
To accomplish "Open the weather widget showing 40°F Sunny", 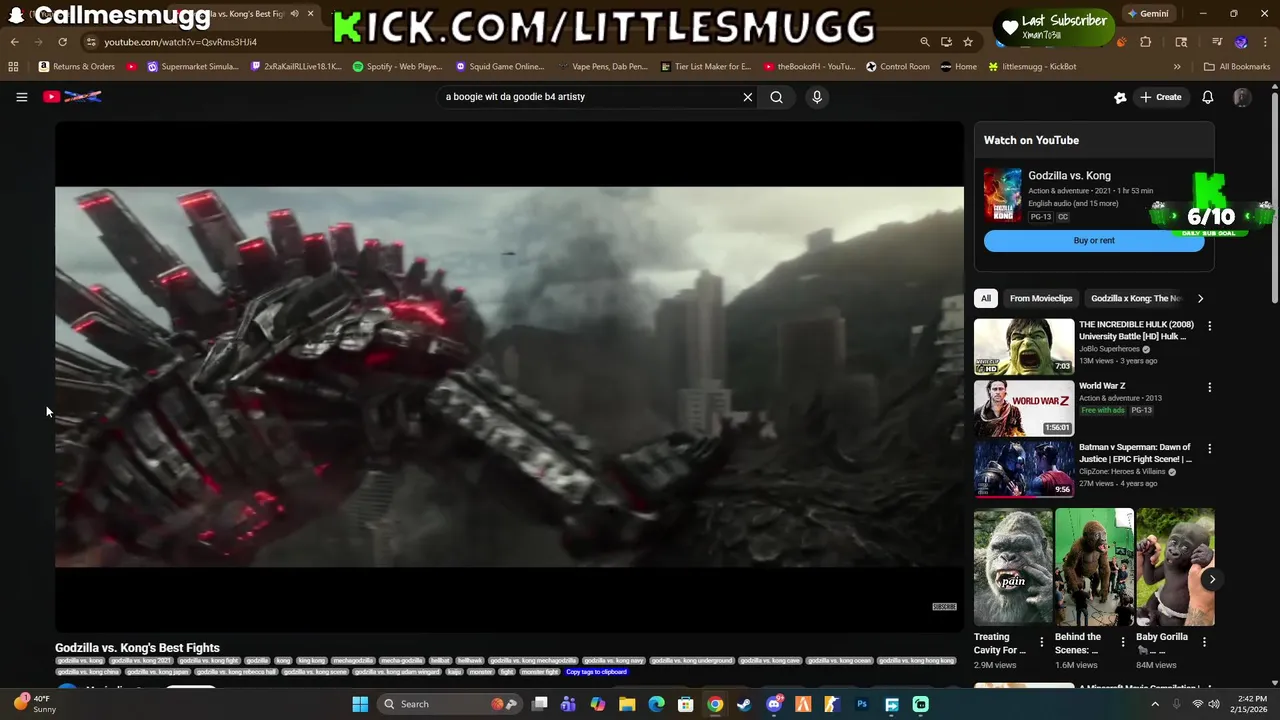I will pyautogui.click(x=34, y=704).
